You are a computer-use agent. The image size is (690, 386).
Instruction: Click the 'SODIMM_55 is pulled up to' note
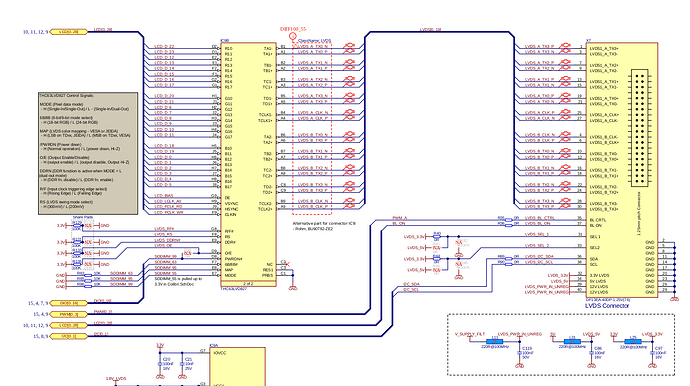(178, 279)
